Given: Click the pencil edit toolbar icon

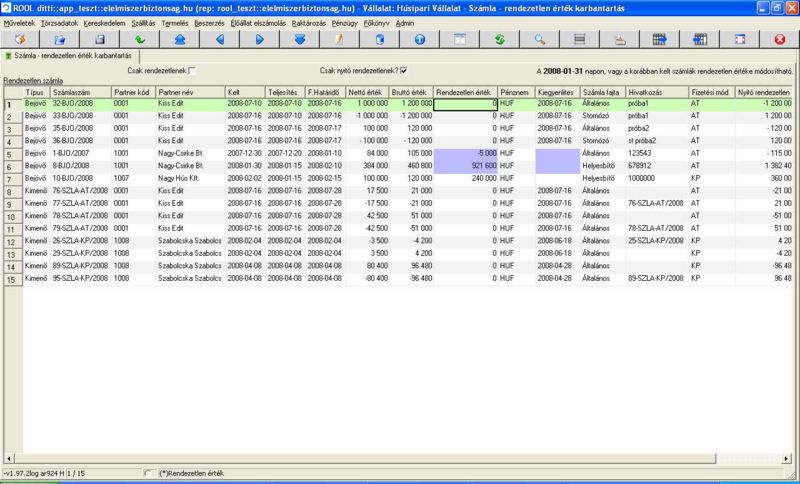Looking at the screenshot, I should tap(339, 39).
